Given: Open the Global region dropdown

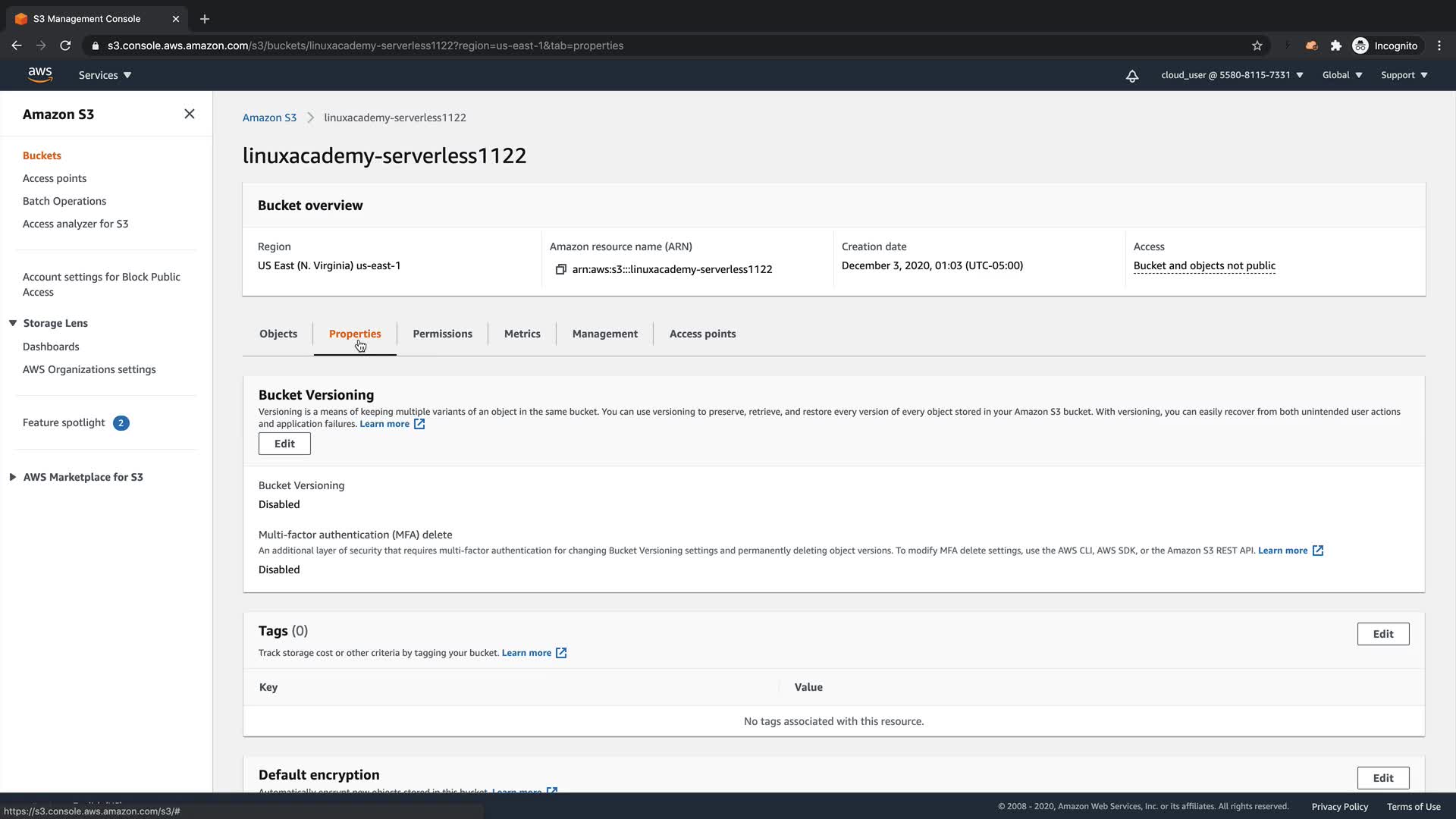Looking at the screenshot, I should (1341, 75).
